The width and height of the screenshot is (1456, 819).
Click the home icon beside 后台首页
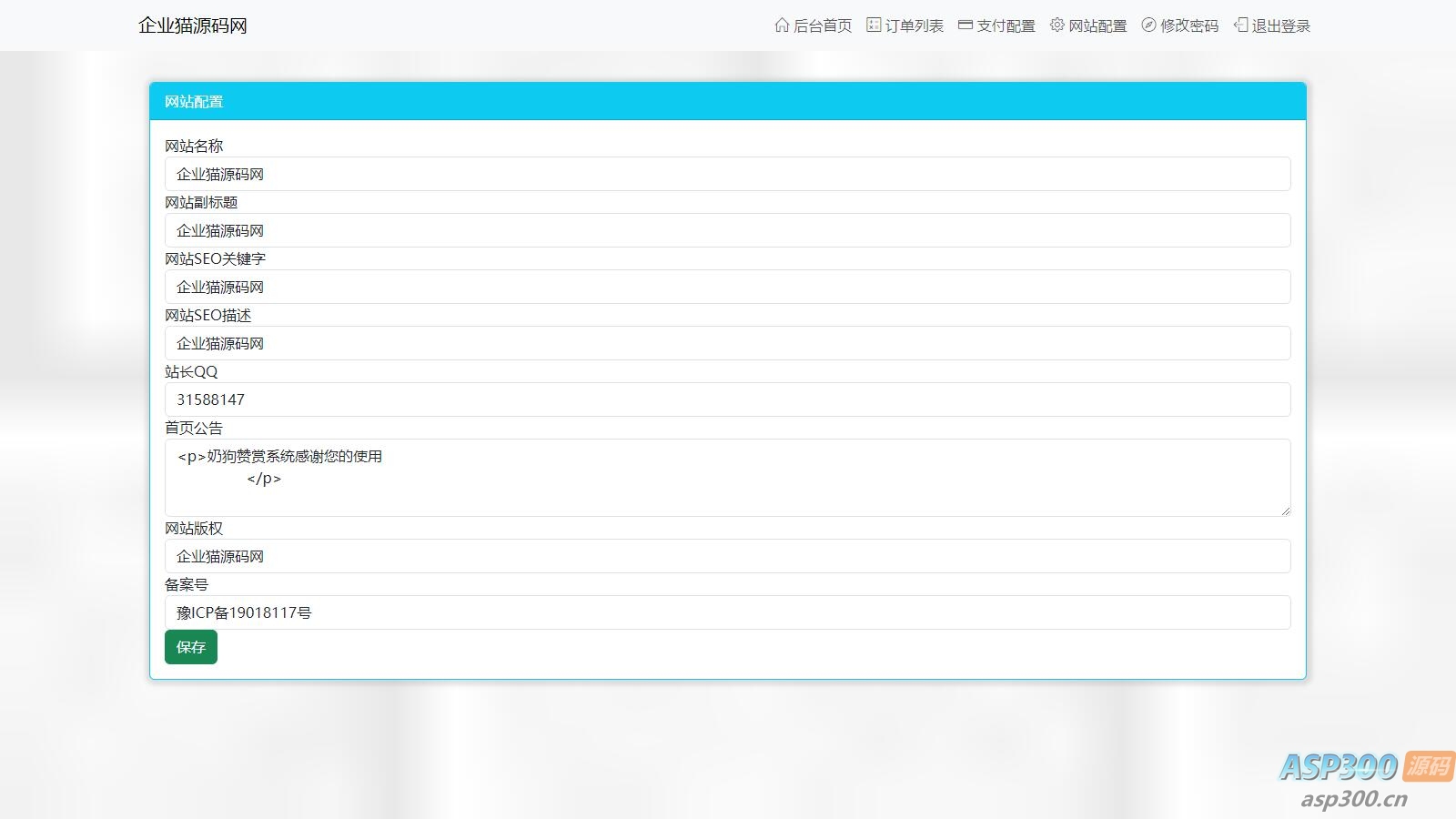click(x=782, y=25)
